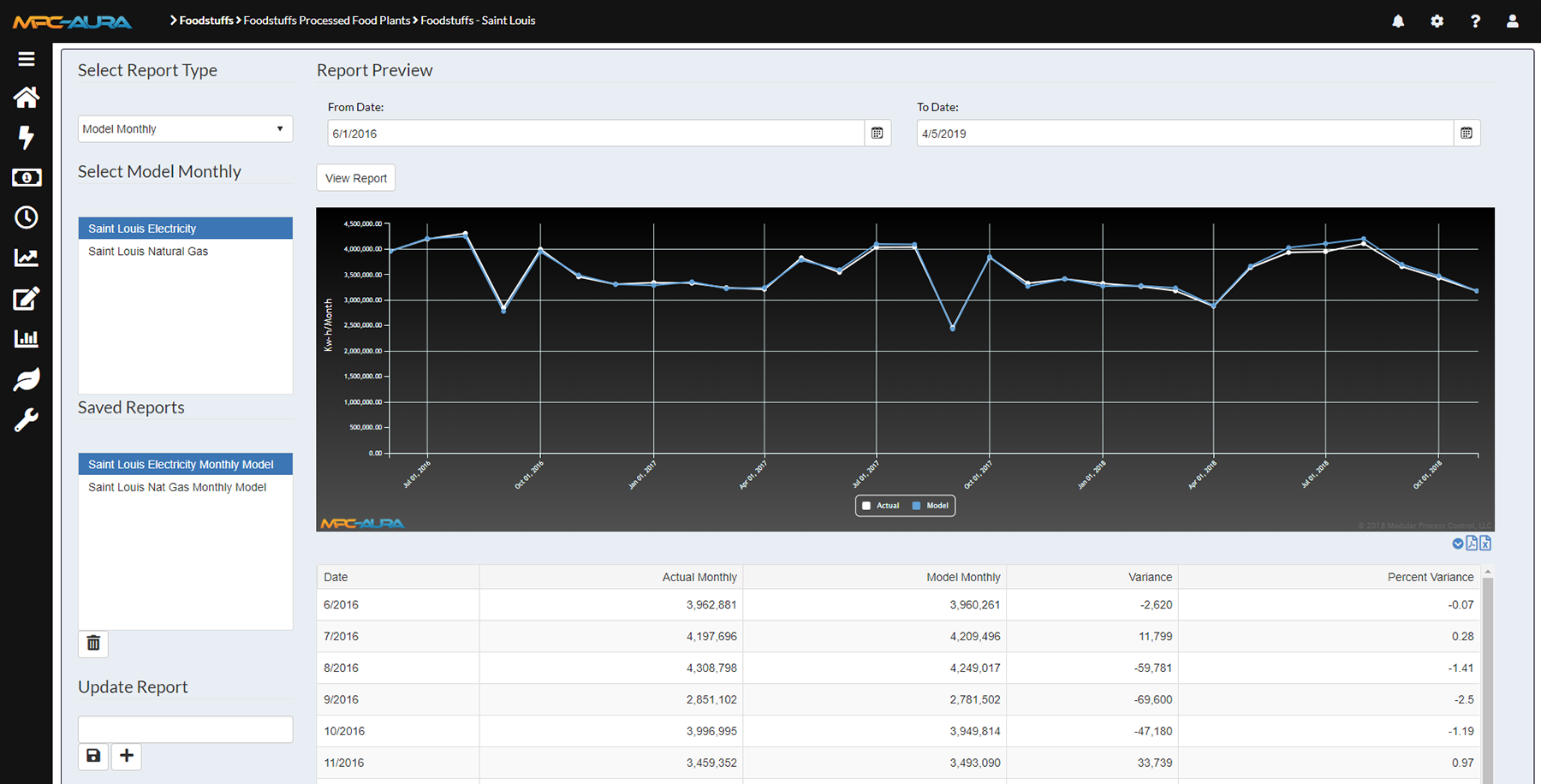Open the leaf sustainability icon

coord(27,379)
